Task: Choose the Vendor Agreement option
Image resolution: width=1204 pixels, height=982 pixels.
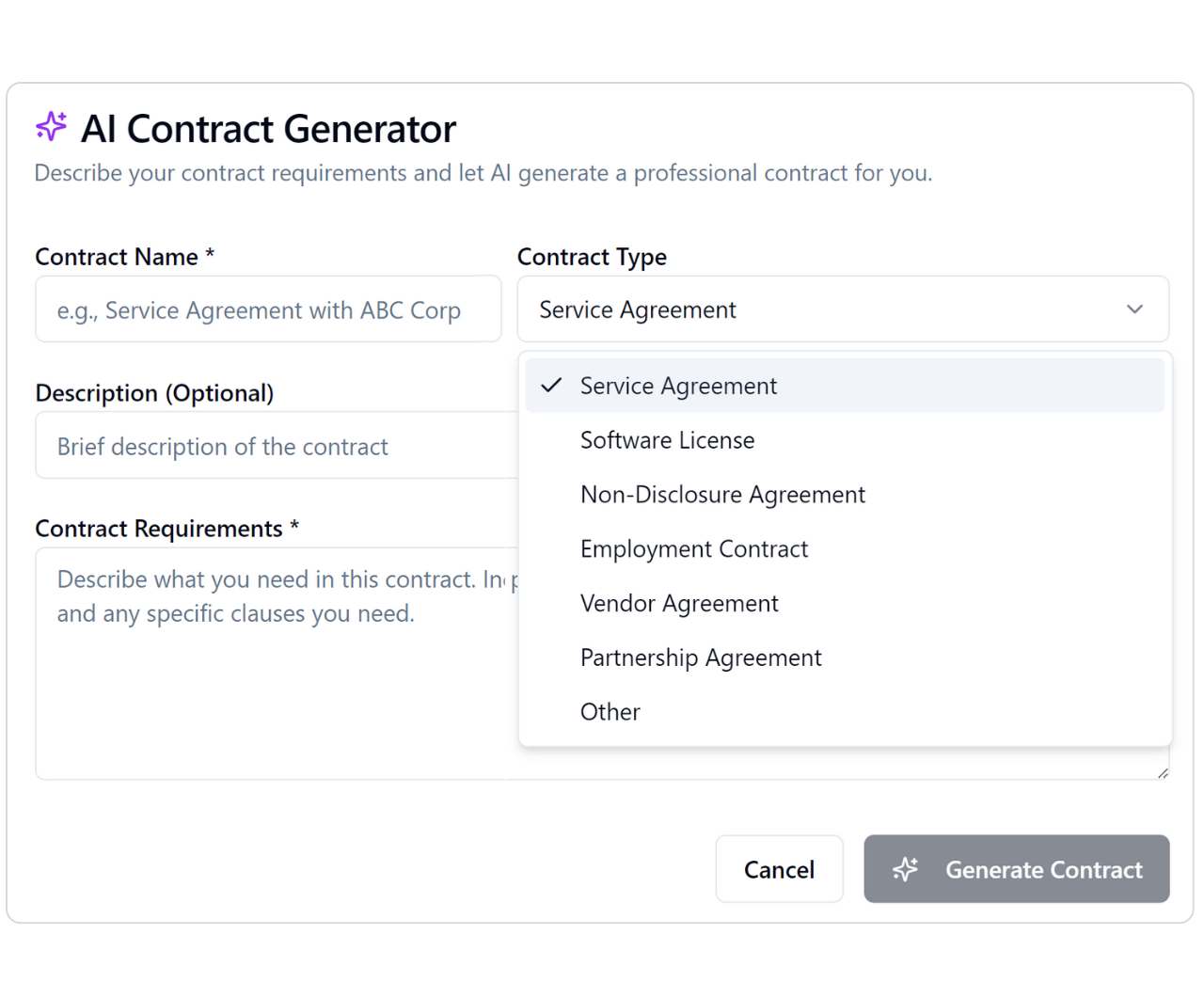Action: click(x=845, y=603)
